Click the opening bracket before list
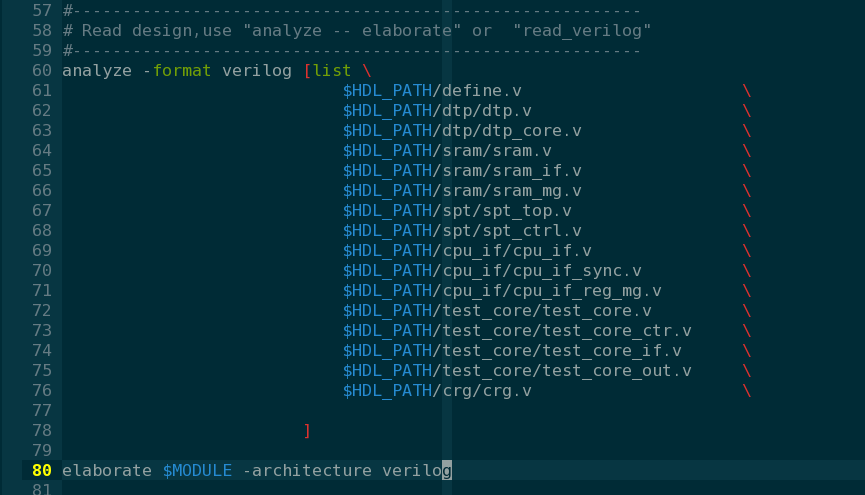The image size is (865, 495). [307, 70]
